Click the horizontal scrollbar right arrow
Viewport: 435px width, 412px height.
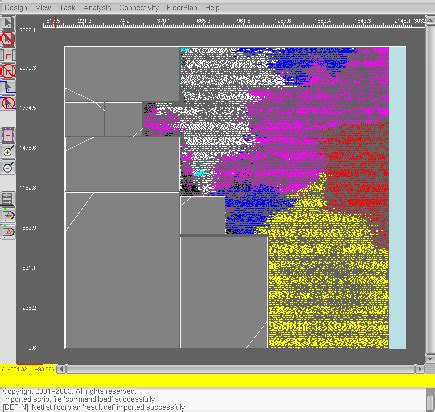[x=419, y=369]
